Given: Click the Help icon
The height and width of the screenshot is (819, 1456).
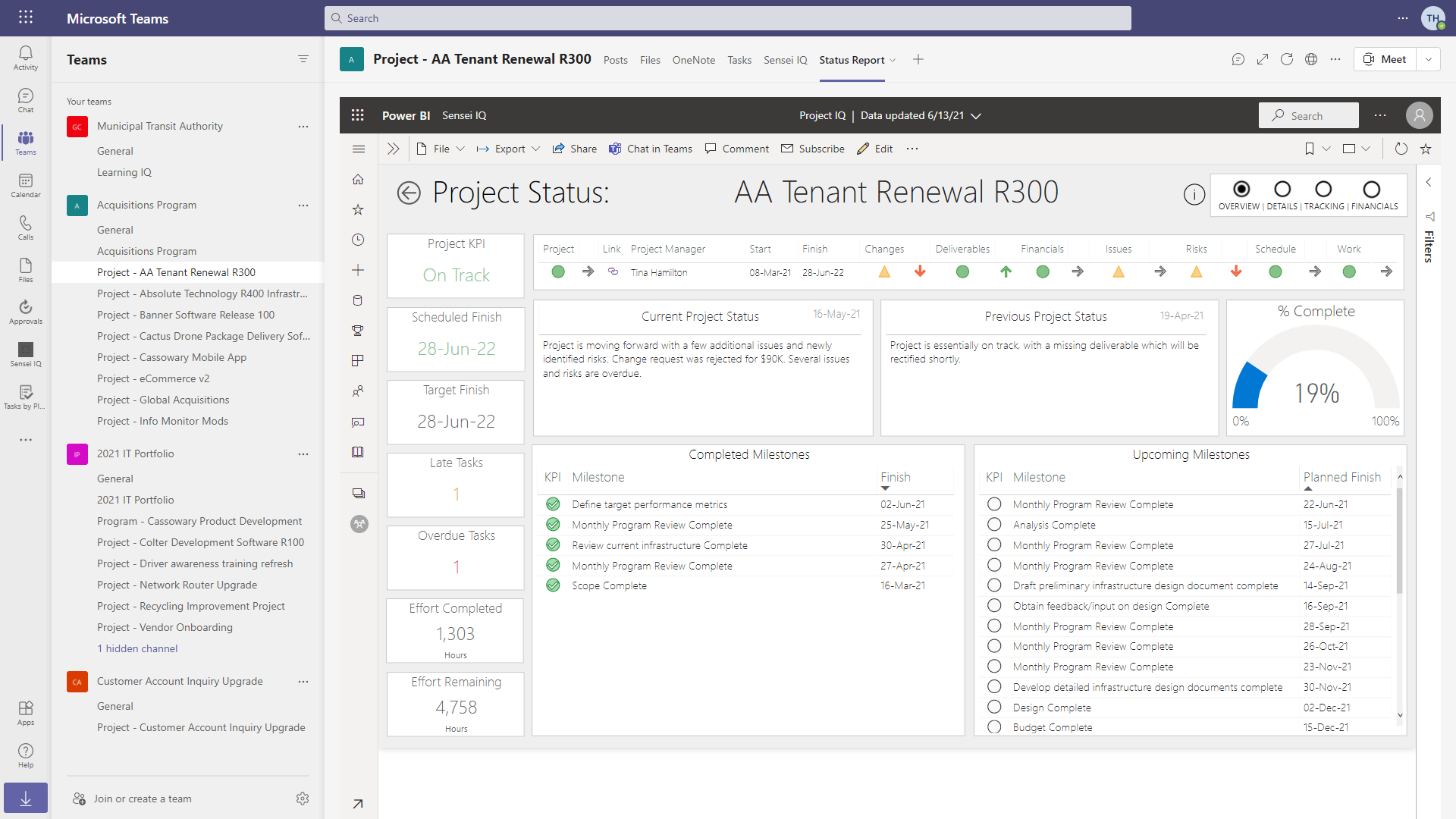Looking at the screenshot, I should [x=25, y=755].
